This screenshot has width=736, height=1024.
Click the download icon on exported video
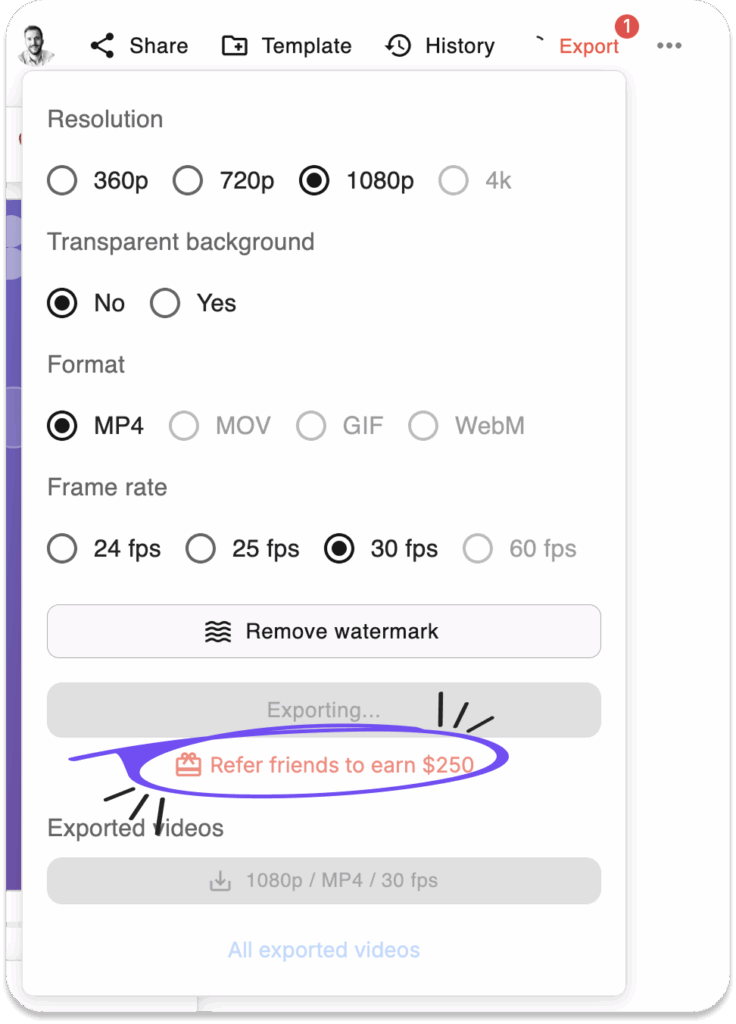click(x=219, y=881)
